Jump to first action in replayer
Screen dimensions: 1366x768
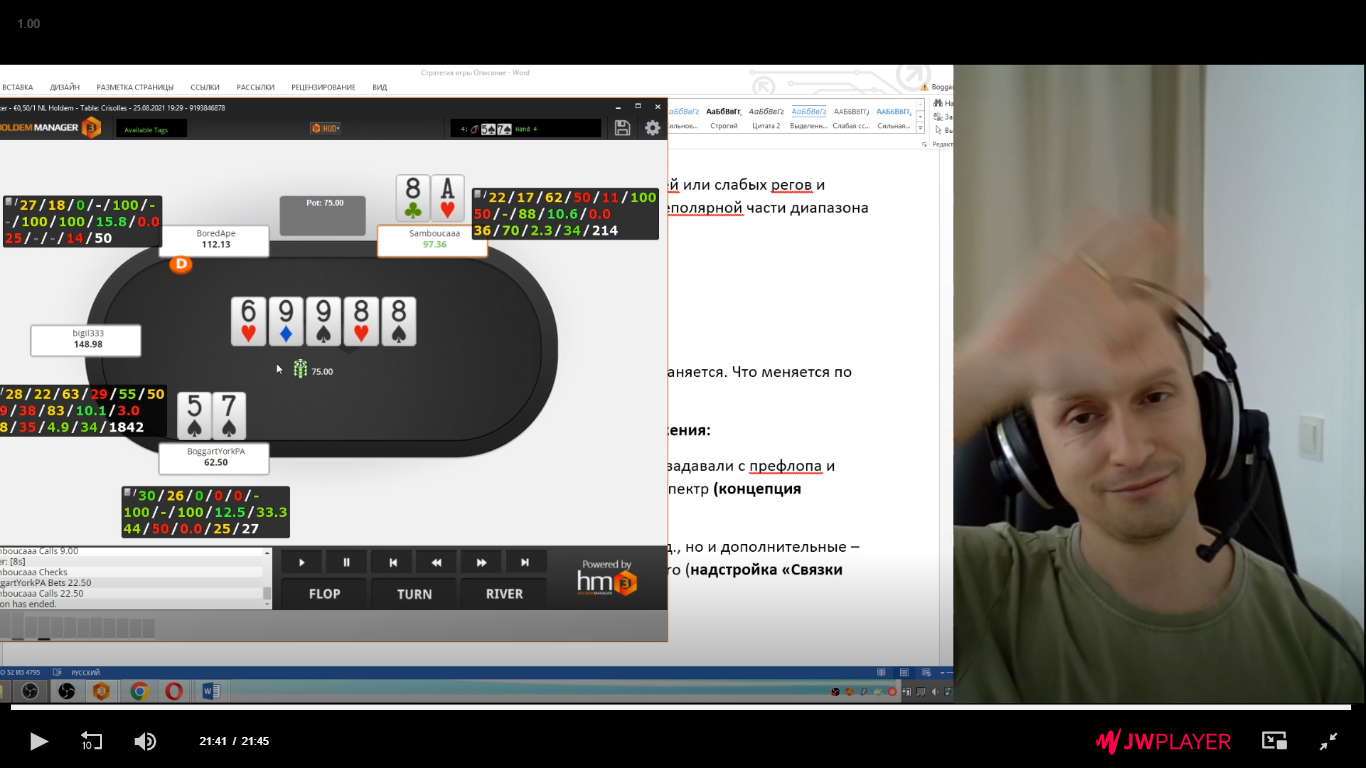[x=393, y=562]
